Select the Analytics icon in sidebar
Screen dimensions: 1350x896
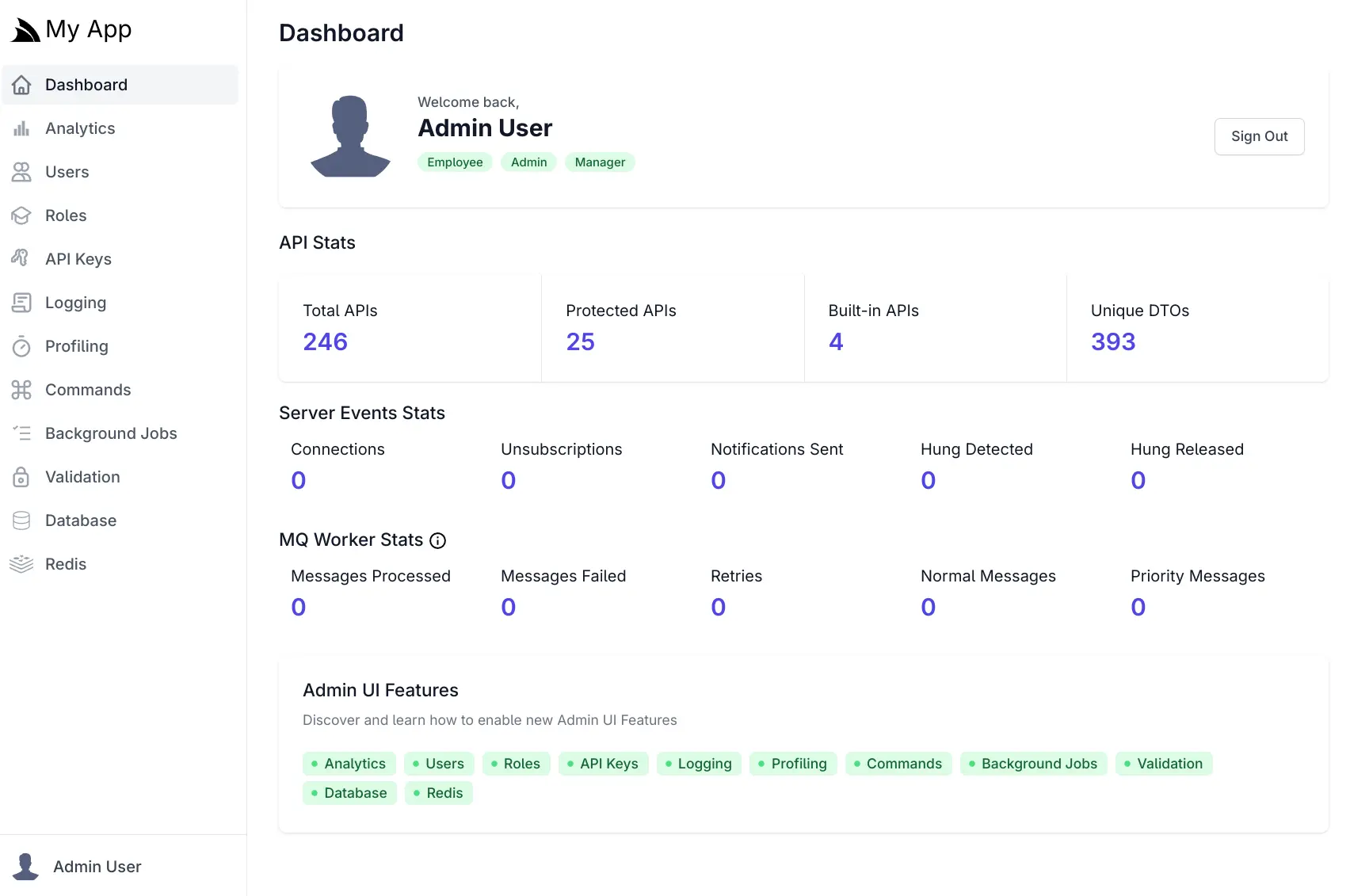[21, 128]
